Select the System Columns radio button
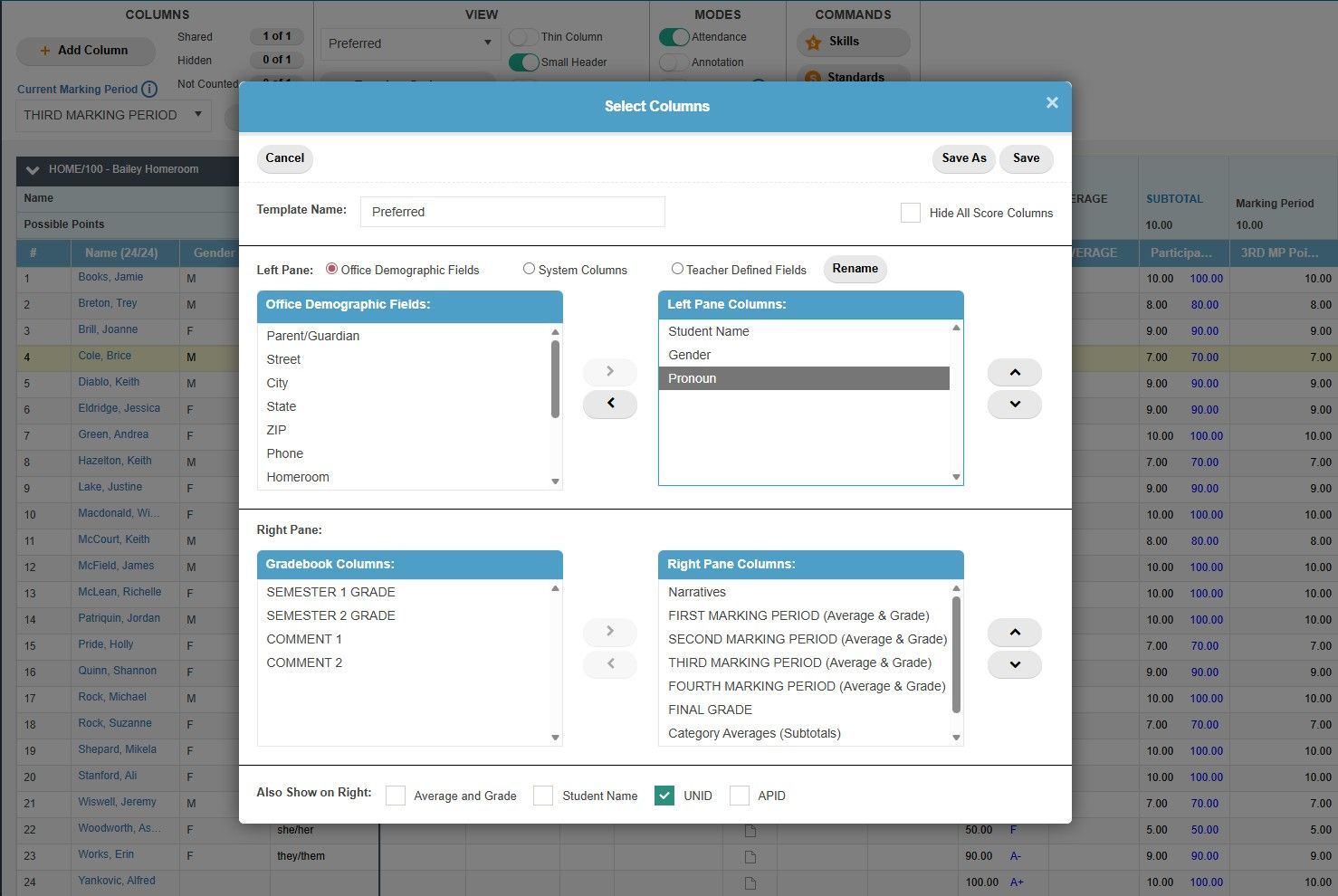Image resolution: width=1338 pixels, height=896 pixels. pos(528,269)
